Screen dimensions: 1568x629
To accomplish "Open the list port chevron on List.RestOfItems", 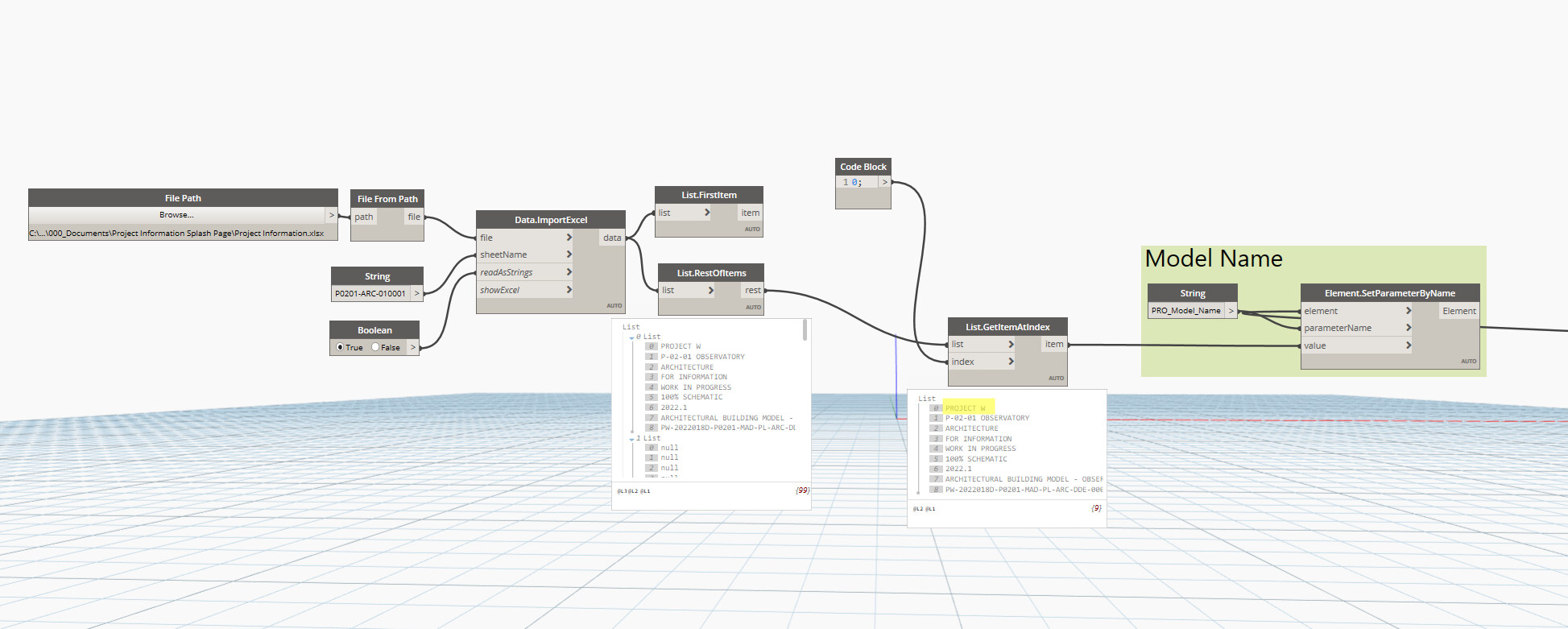I will (x=710, y=290).
